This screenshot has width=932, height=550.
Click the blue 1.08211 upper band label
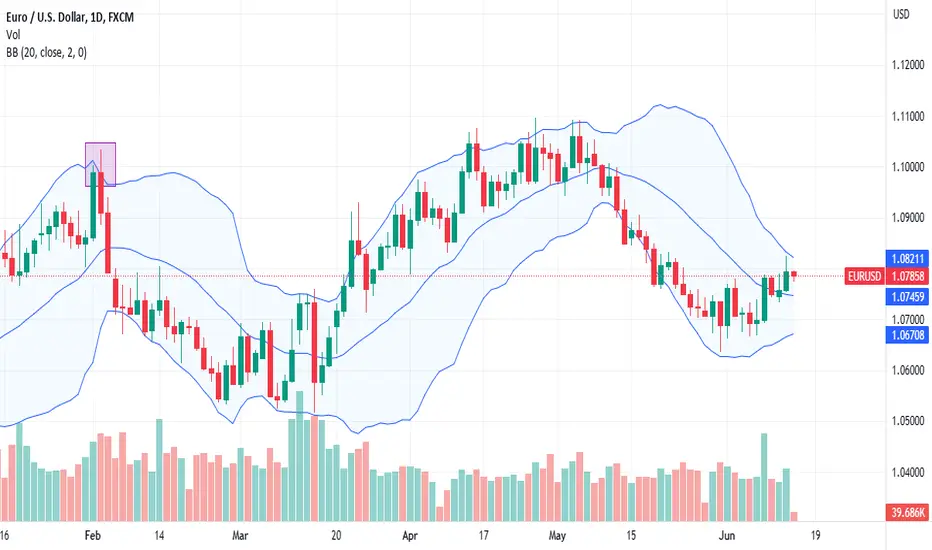coord(908,259)
